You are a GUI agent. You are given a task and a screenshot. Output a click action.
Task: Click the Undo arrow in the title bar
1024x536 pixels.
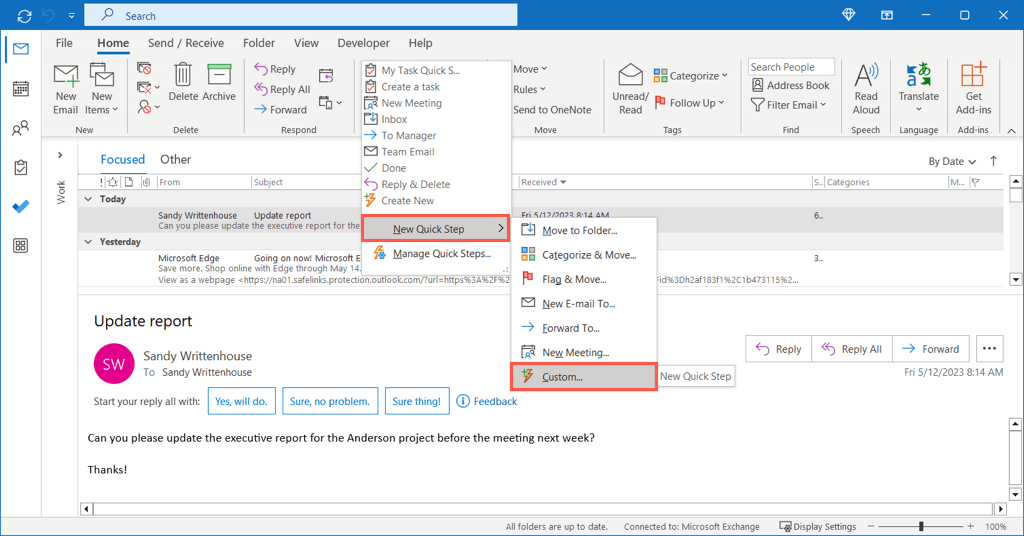coord(48,16)
